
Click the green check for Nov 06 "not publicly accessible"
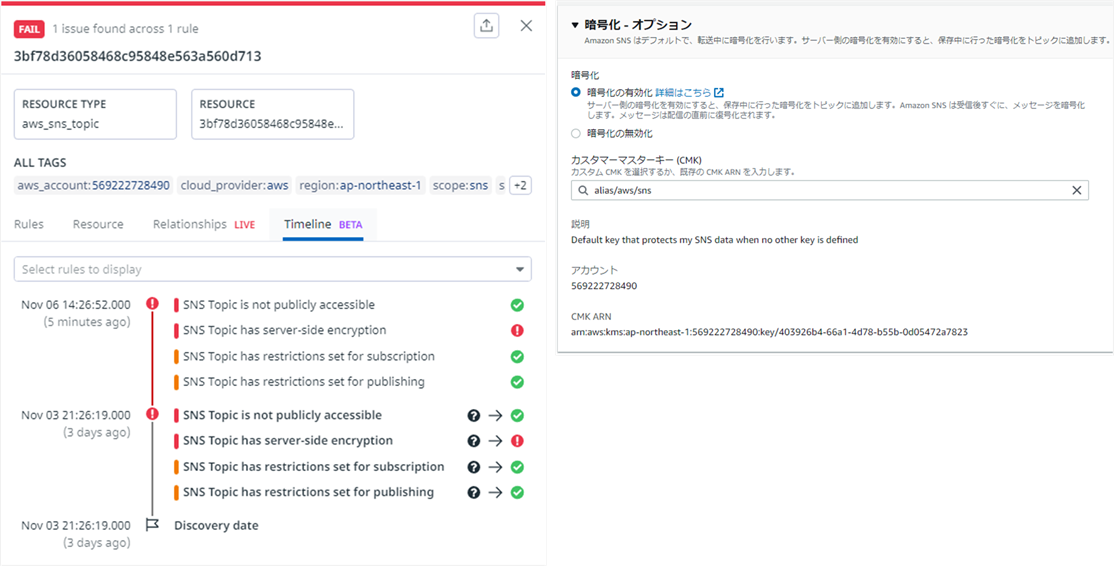[517, 305]
